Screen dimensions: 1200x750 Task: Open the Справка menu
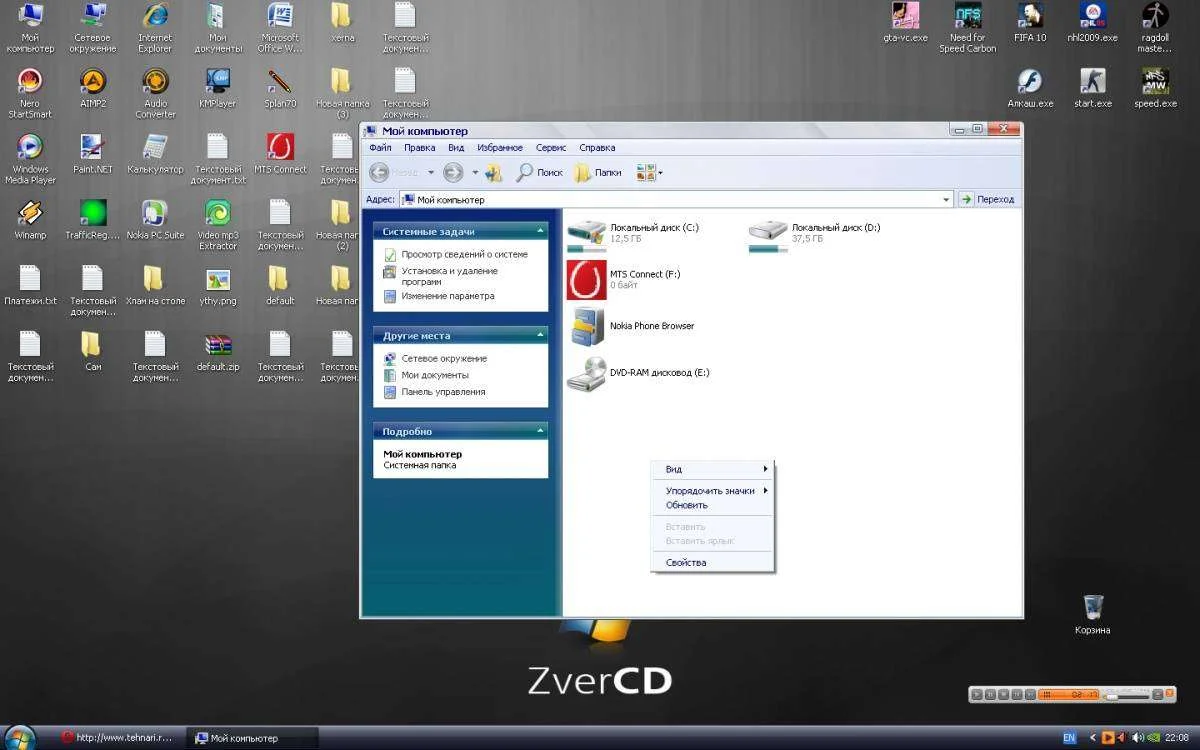(597, 148)
